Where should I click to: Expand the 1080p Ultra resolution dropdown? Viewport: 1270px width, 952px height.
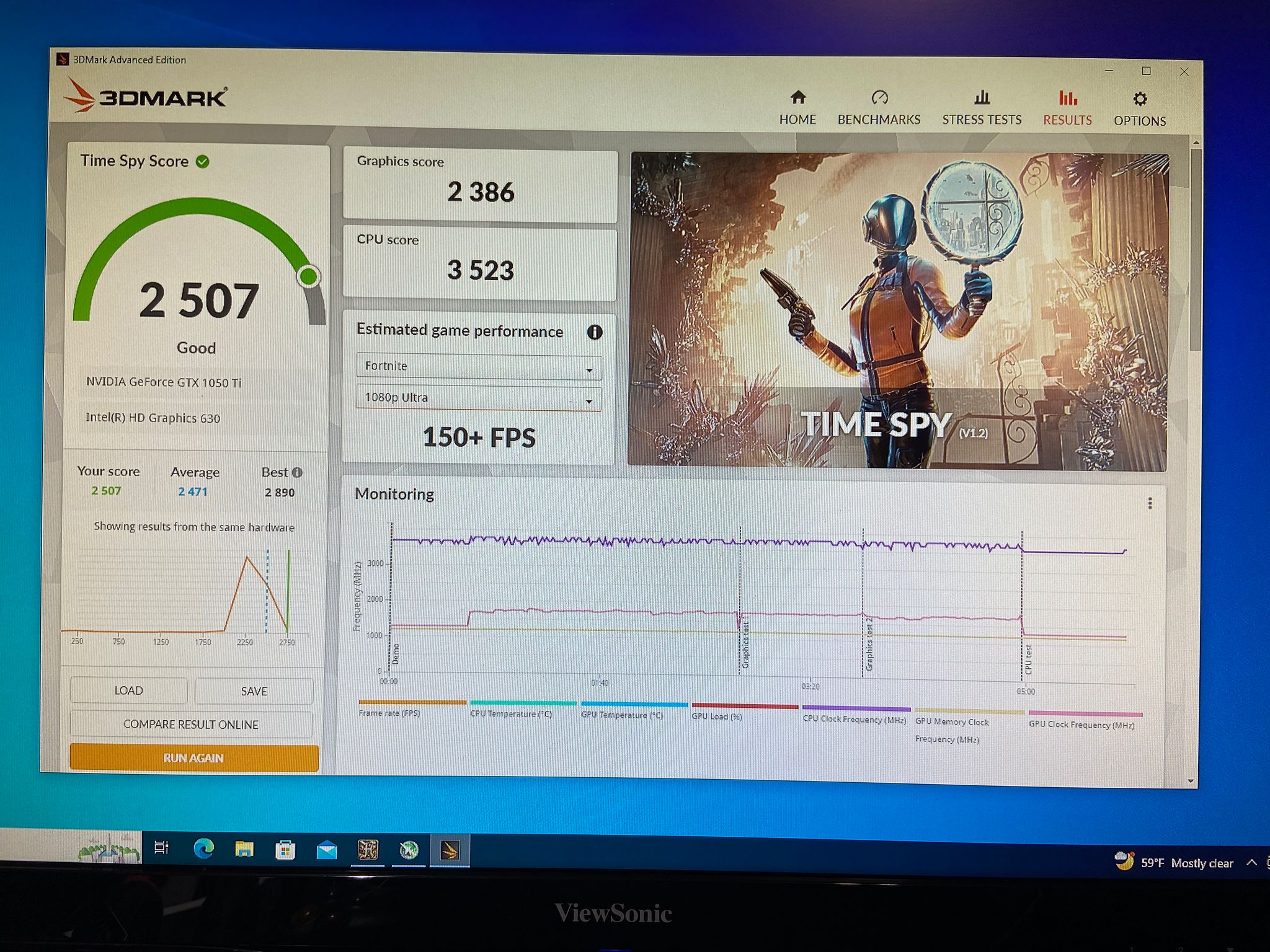click(x=479, y=398)
